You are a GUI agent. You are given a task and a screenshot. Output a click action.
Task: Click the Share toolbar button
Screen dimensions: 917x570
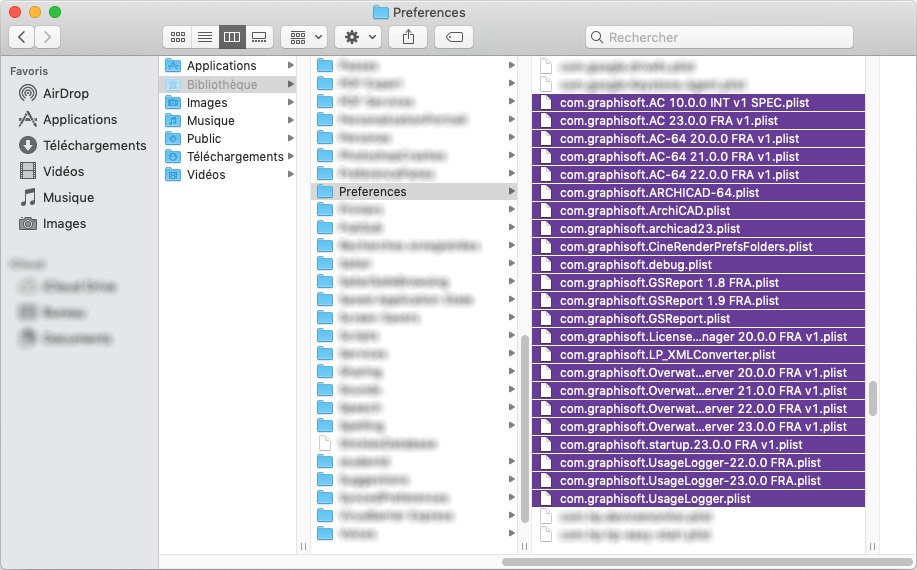(409, 37)
